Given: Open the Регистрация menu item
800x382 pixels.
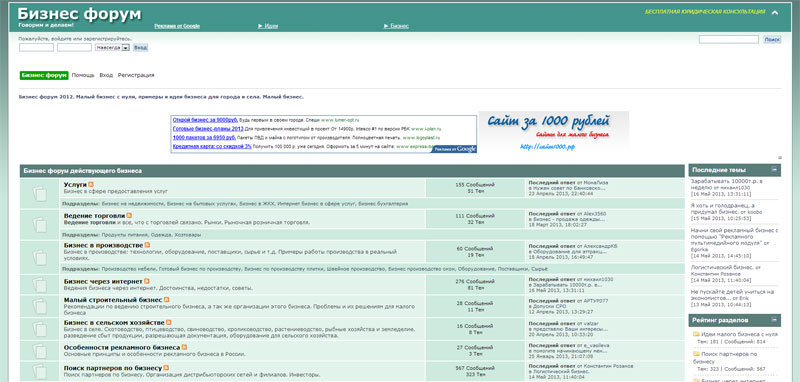Looking at the screenshot, I should point(136,75).
